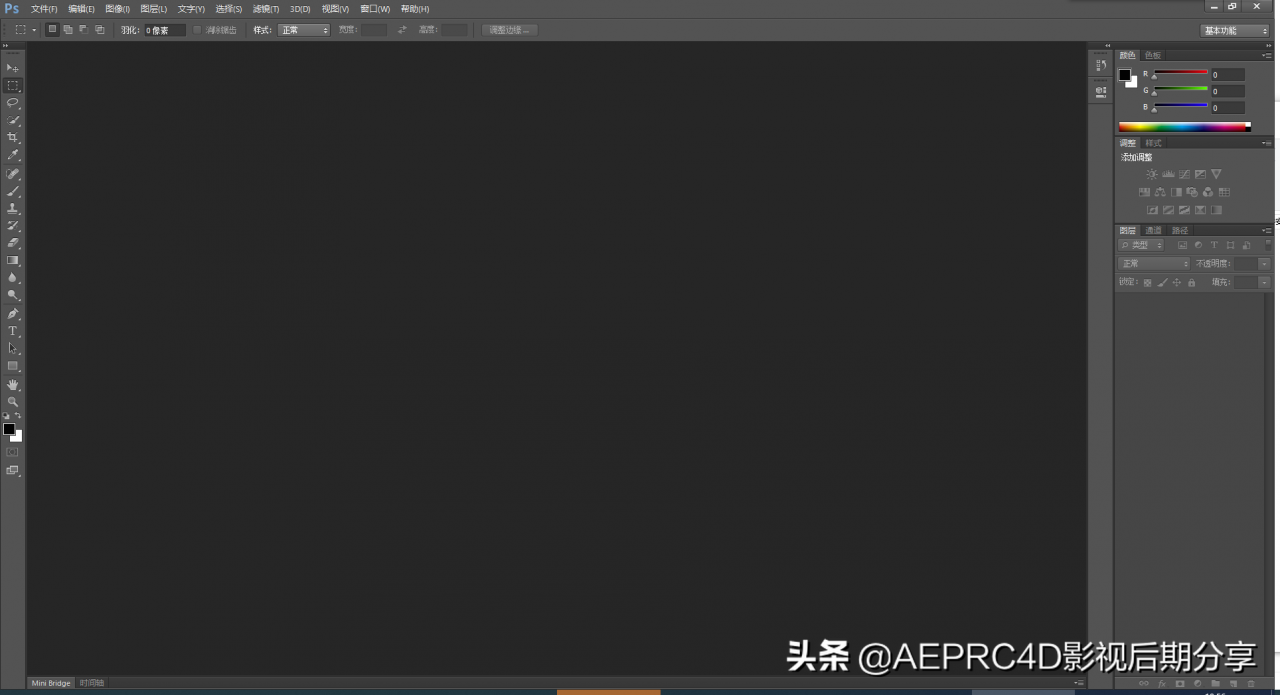
Task: Open the 窗口(W) menu
Action: [375, 8]
